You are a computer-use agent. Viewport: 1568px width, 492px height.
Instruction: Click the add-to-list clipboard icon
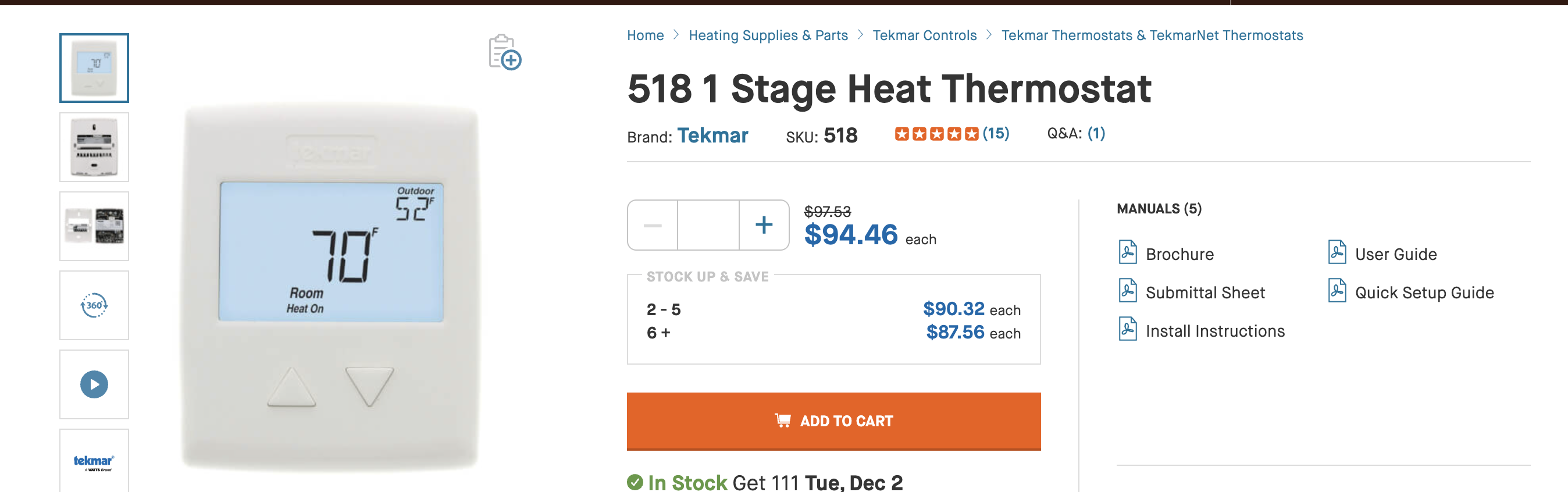point(505,52)
